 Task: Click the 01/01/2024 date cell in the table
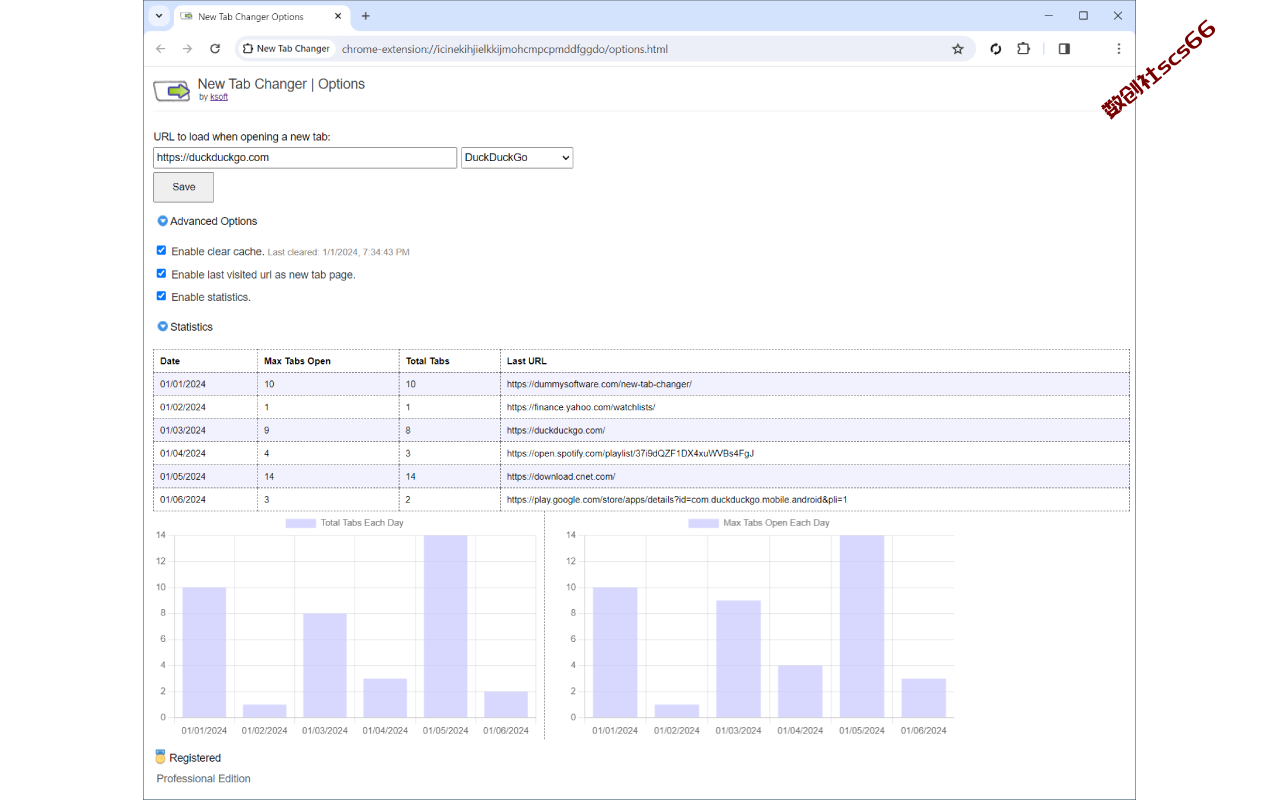click(x=205, y=384)
